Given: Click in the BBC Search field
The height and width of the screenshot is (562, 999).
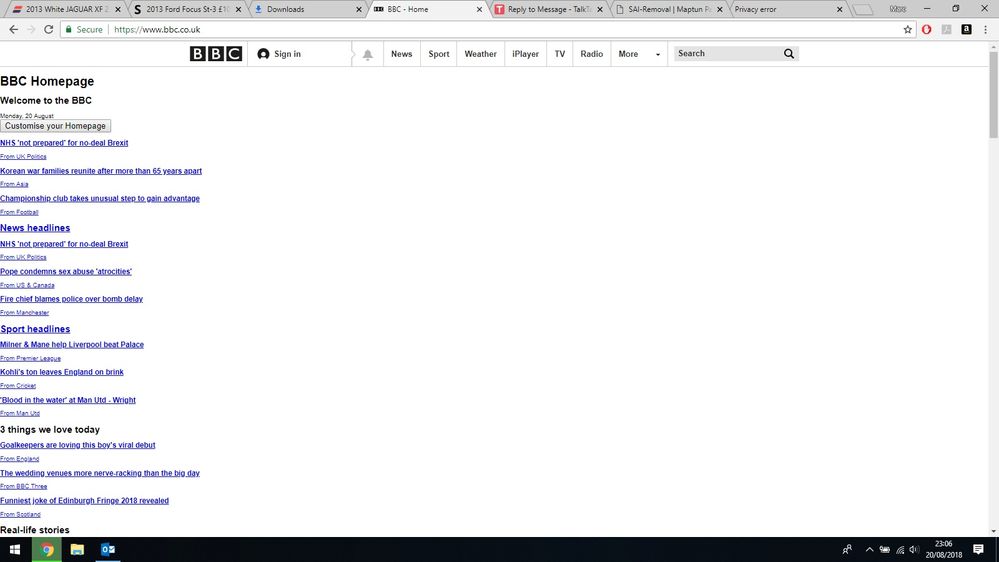Looking at the screenshot, I should point(728,54).
